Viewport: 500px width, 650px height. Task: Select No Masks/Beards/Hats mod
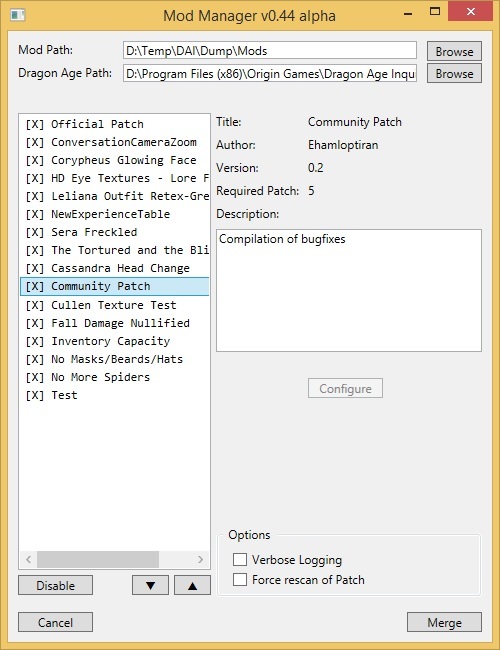[114, 359]
